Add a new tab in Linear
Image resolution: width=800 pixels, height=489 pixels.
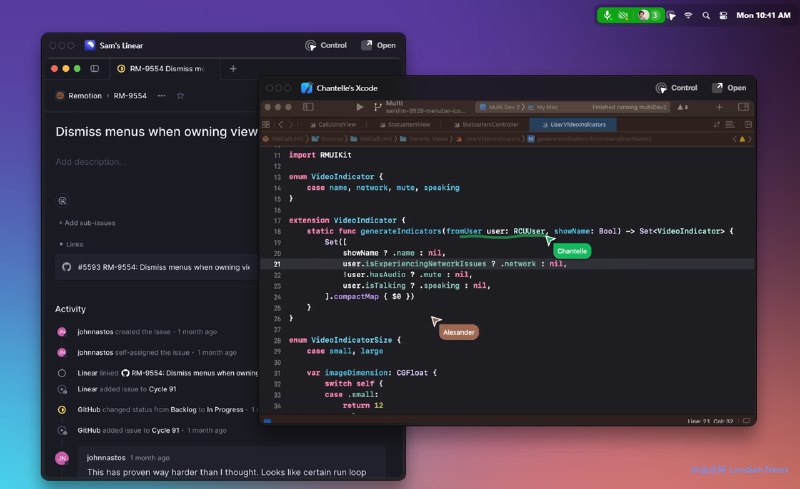coord(233,68)
